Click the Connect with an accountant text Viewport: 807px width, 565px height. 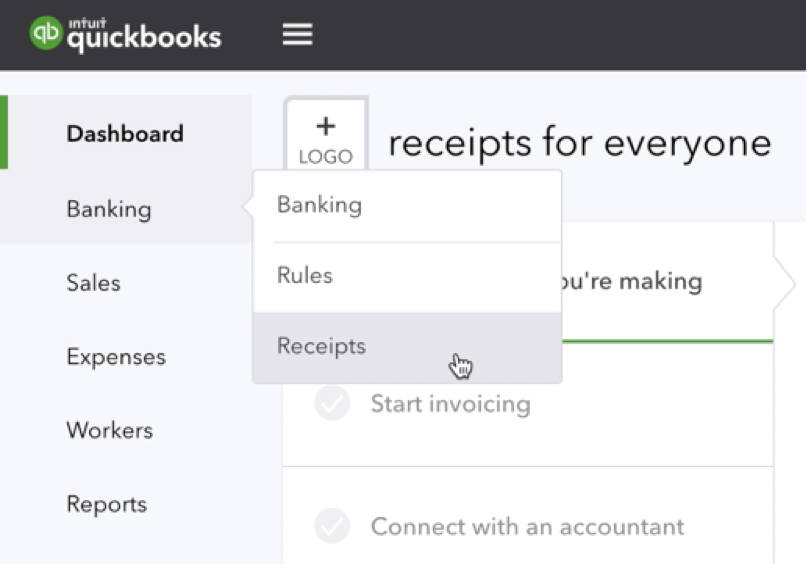click(527, 526)
